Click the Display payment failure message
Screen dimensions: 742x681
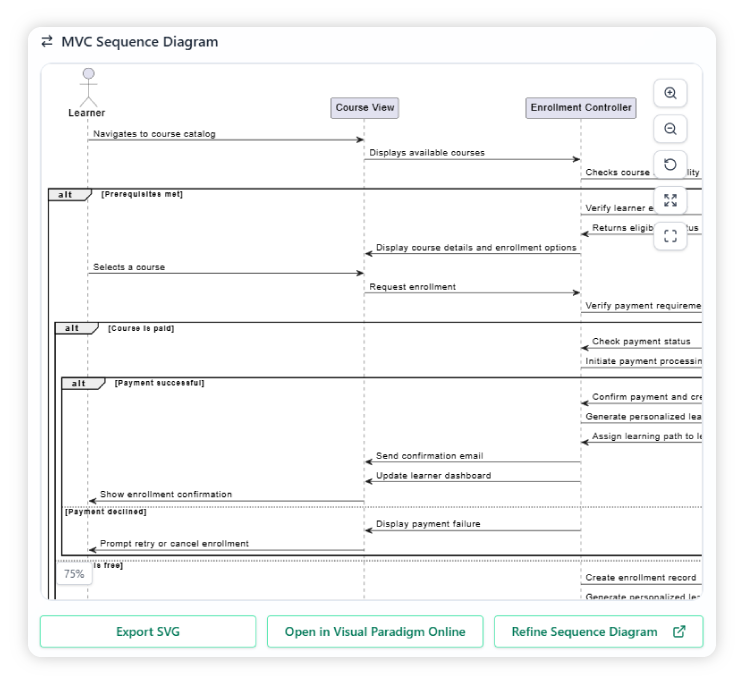pos(428,524)
